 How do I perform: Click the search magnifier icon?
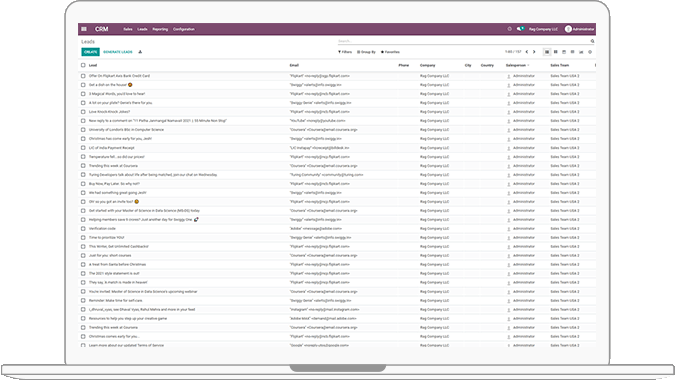click(x=592, y=41)
